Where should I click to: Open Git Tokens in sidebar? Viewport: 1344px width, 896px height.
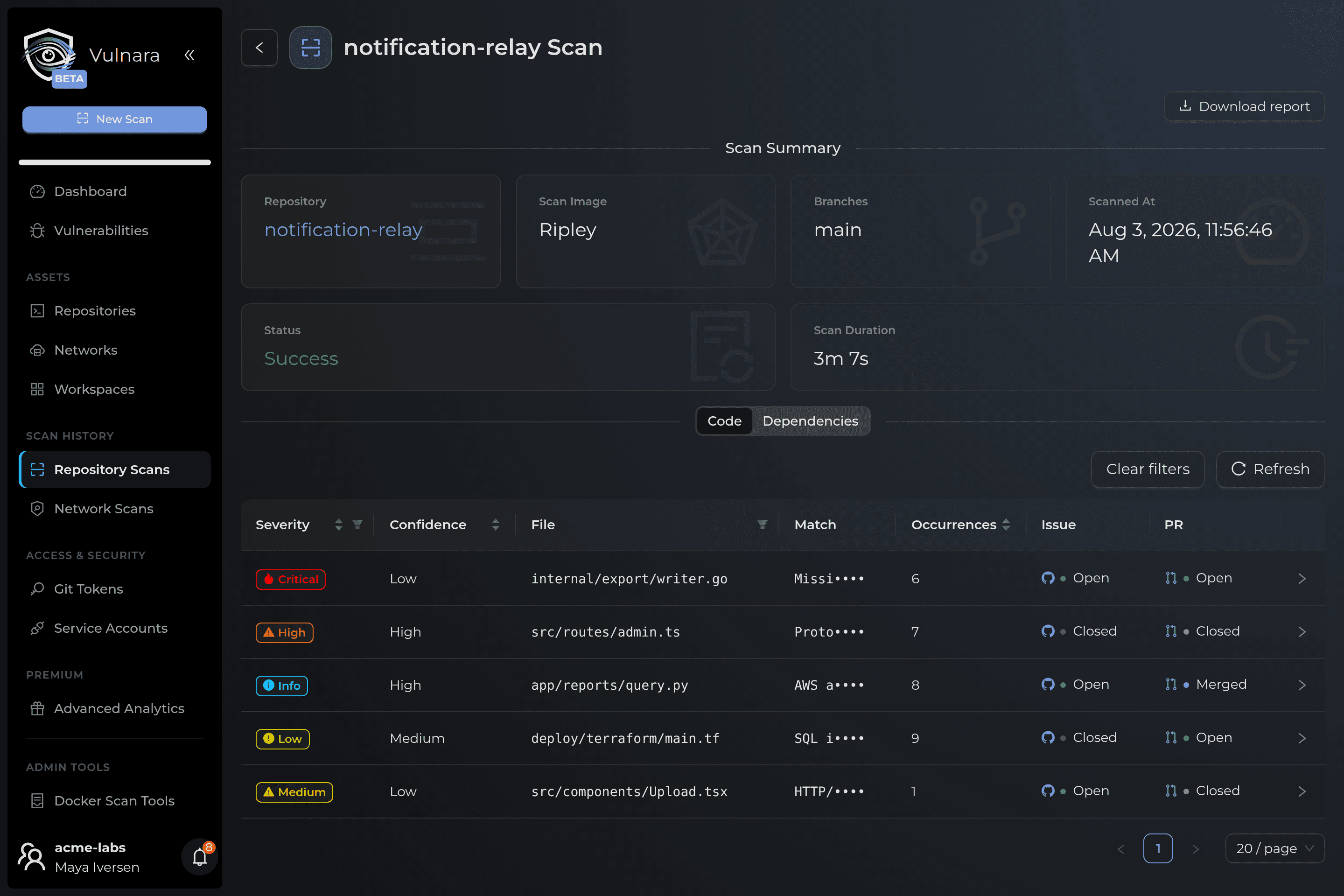point(114,589)
